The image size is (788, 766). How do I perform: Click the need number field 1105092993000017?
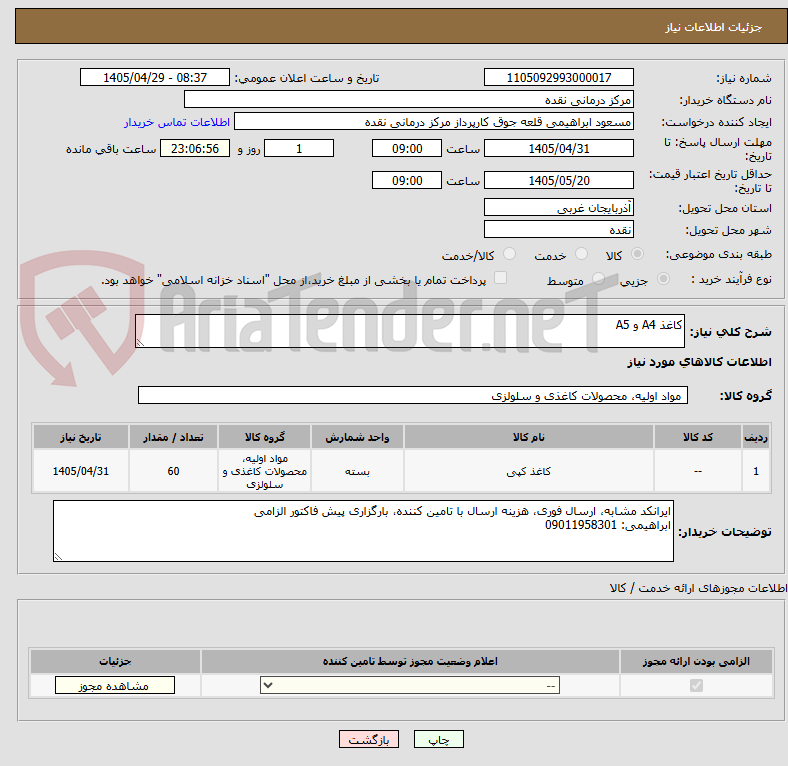pos(558,77)
